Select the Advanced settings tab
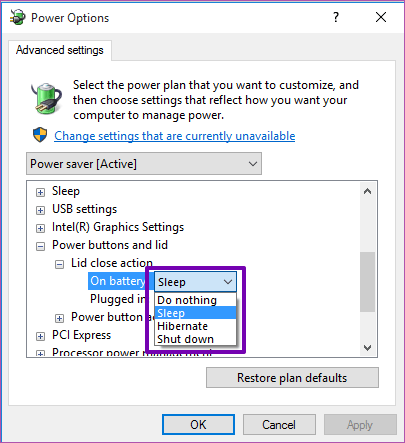The height and width of the screenshot is (443, 405). click(x=60, y=50)
